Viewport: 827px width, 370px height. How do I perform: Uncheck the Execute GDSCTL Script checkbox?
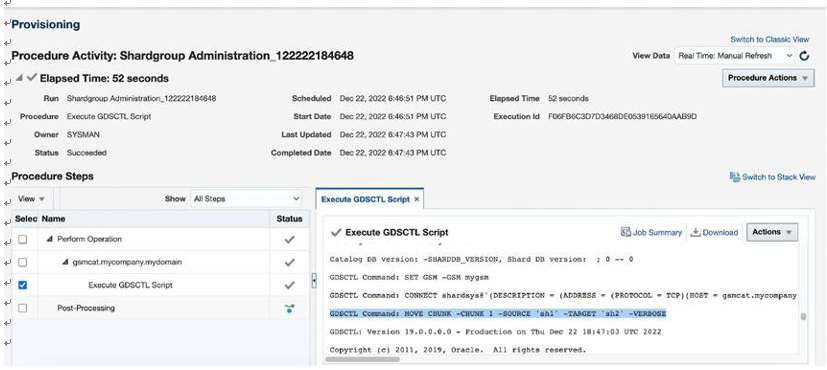(22, 285)
